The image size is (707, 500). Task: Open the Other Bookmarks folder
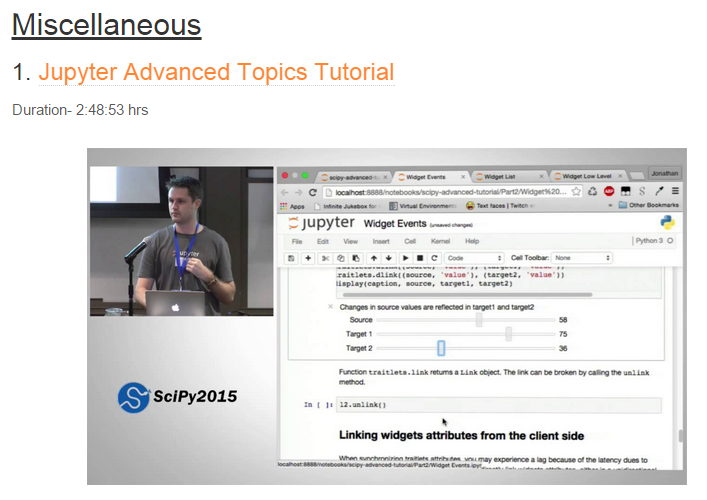click(x=649, y=205)
